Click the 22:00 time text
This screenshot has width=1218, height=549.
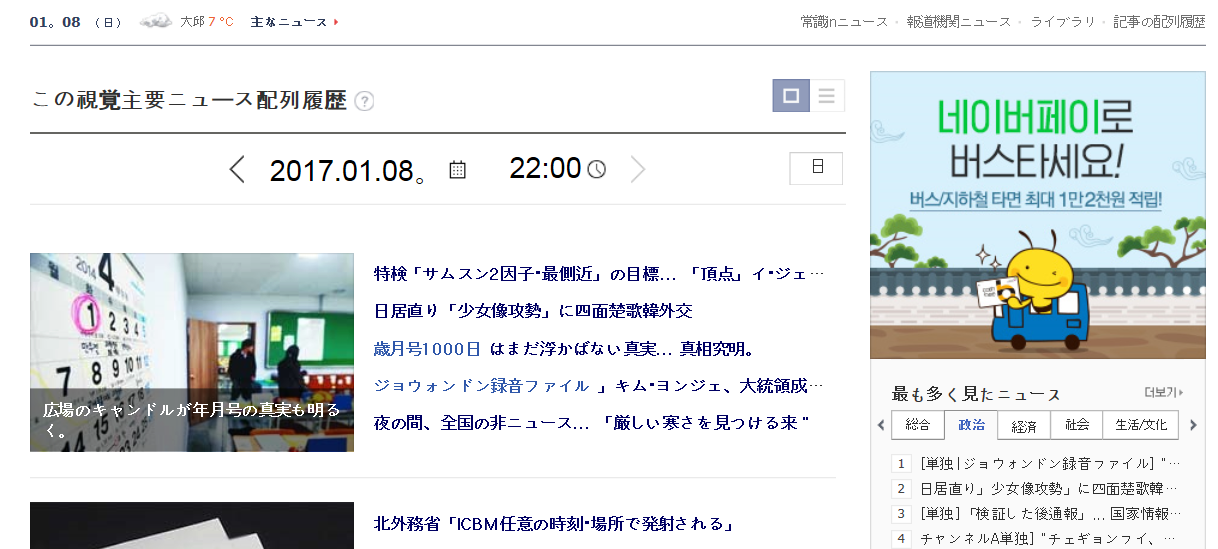545,168
